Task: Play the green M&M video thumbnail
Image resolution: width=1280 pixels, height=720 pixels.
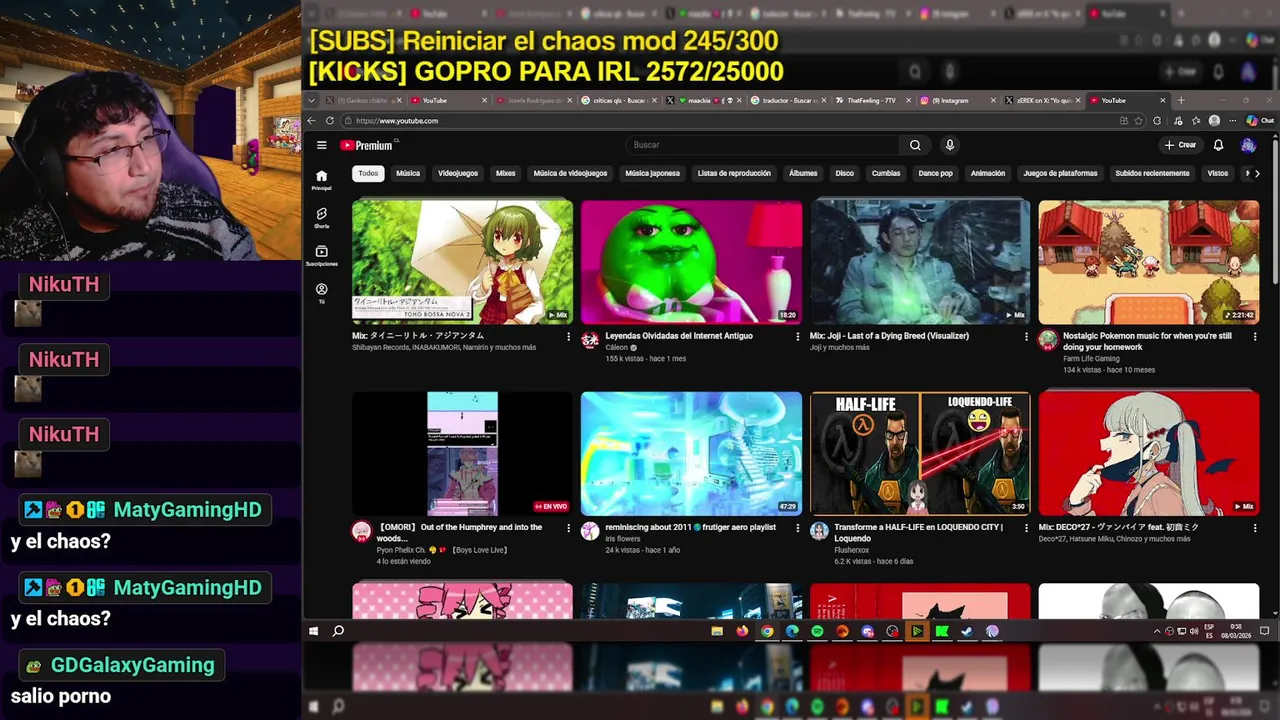Action: [x=691, y=262]
